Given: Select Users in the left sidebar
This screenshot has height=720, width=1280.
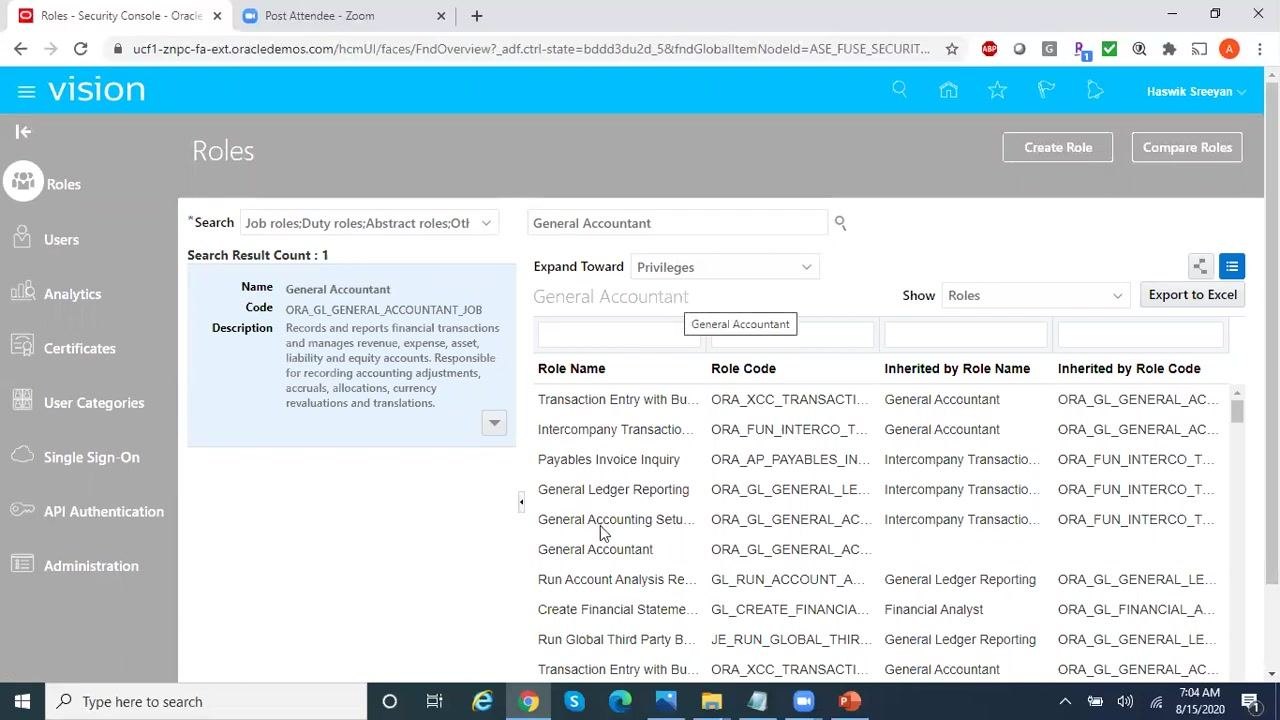Looking at the screenshot, I should coord(61,239).
